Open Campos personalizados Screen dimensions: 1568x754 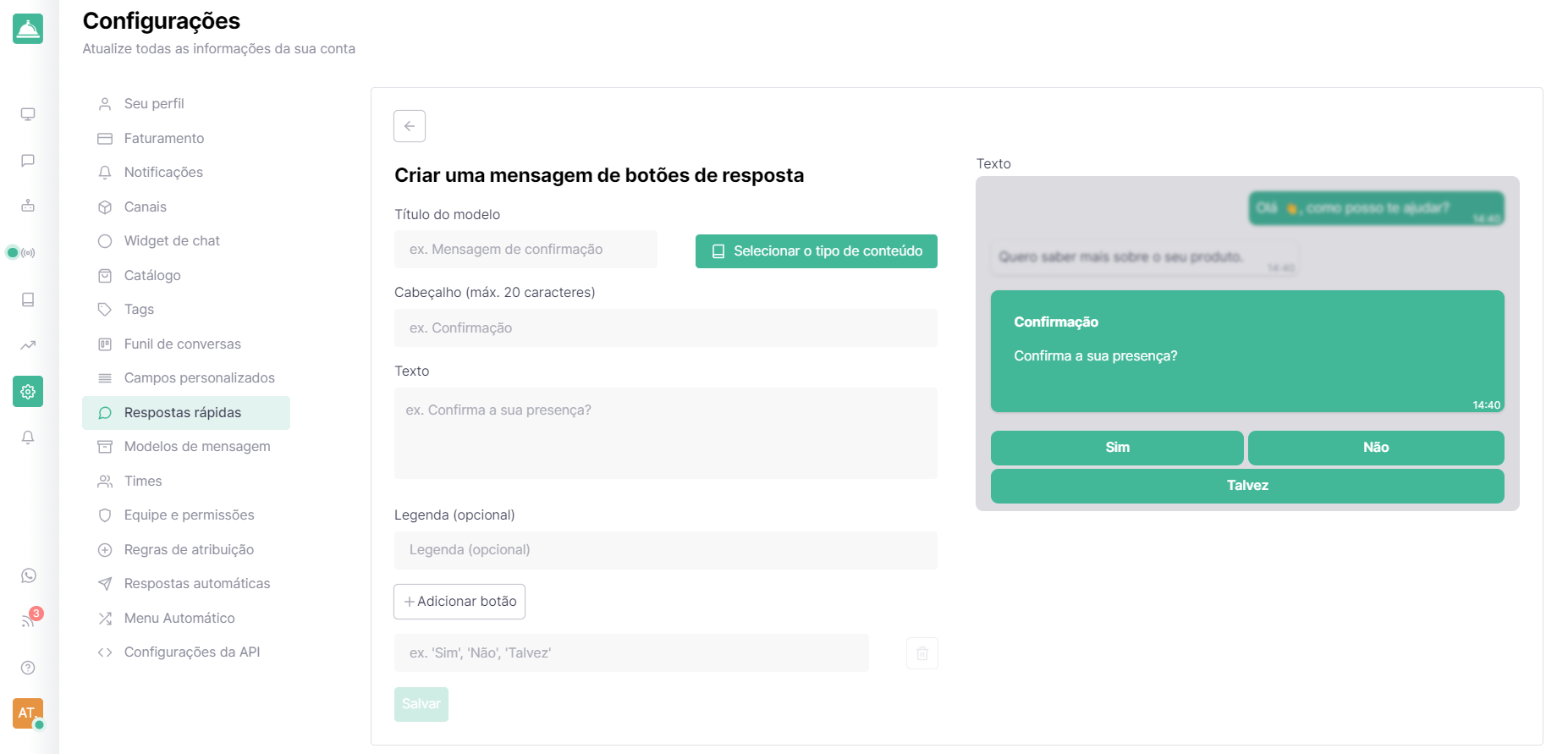coord(186,377)
